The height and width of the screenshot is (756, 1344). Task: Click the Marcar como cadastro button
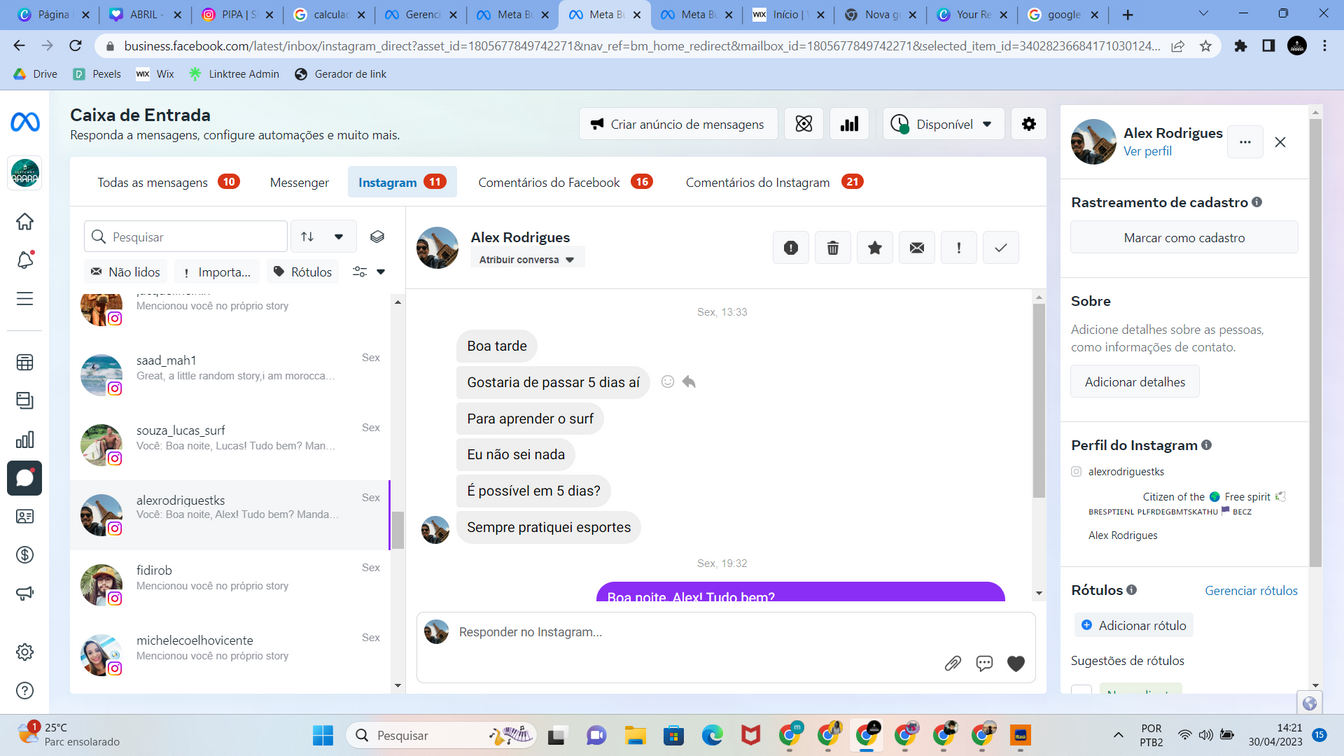coord(1184,238)
